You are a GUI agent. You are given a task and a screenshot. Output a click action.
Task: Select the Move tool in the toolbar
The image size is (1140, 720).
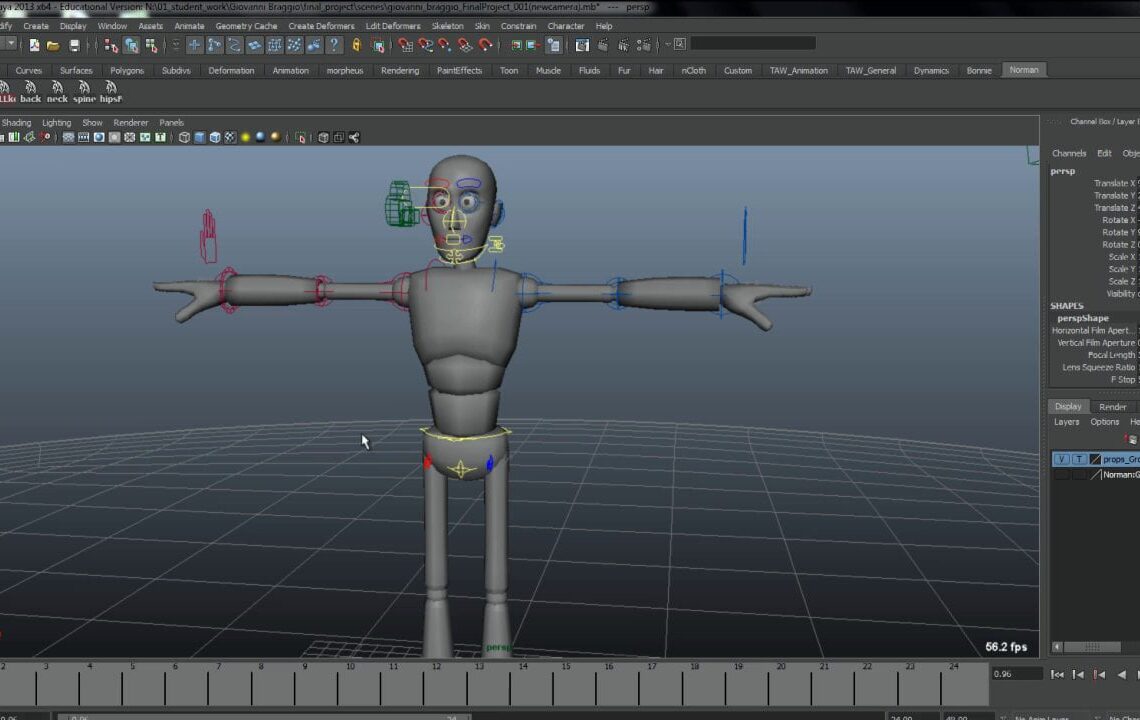pyautogui.click(x=196, y=45)
